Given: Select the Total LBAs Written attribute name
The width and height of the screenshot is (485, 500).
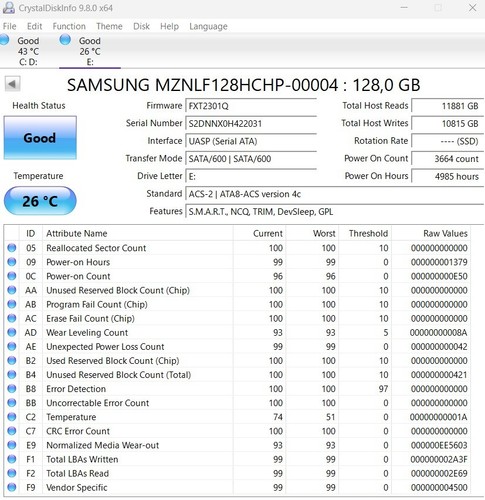Looking at the screenshot, I should tap(82, 459).
